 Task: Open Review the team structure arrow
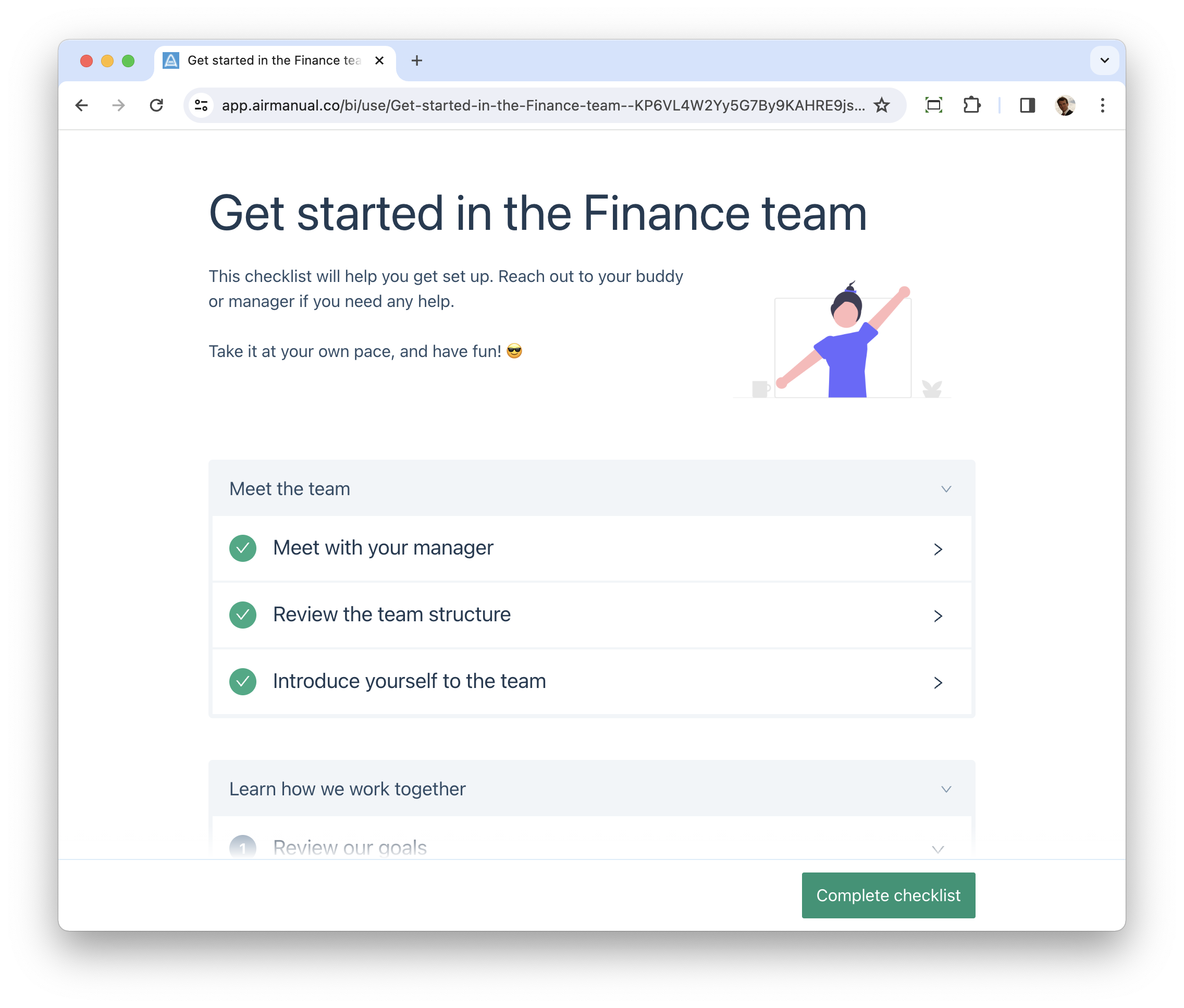(x=938, y=616)
